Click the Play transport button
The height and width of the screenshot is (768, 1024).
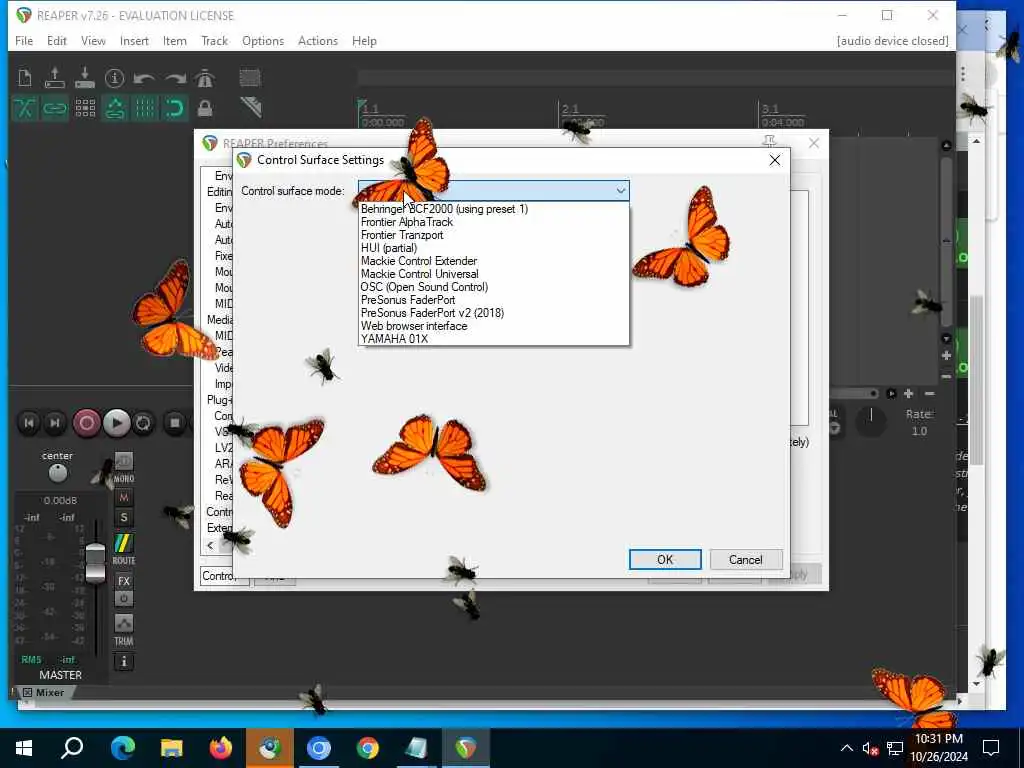click(x=116, y=423)
